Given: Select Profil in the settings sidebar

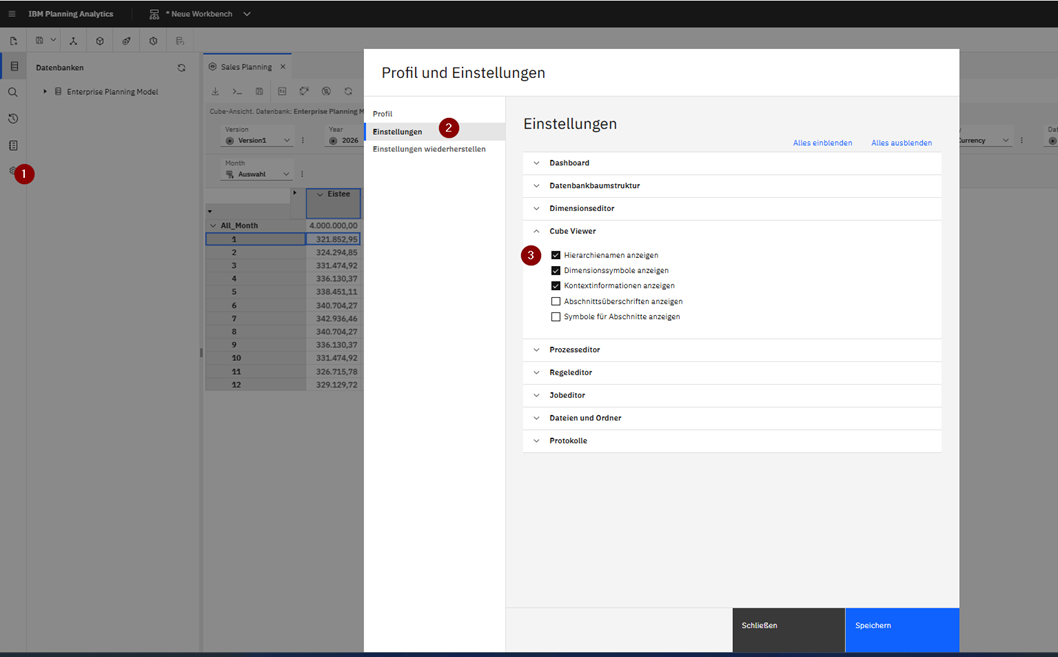Looking at the screenshot, I should [383, 114].
